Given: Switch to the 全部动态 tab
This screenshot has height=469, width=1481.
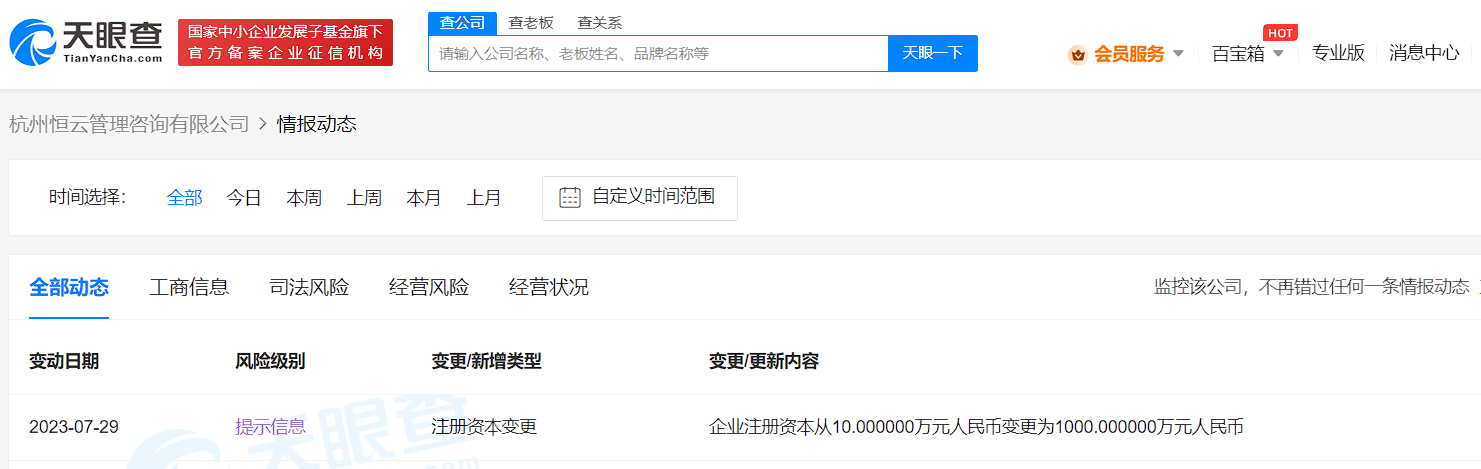Looking at the screenshot, I should (x=69, y=288).
